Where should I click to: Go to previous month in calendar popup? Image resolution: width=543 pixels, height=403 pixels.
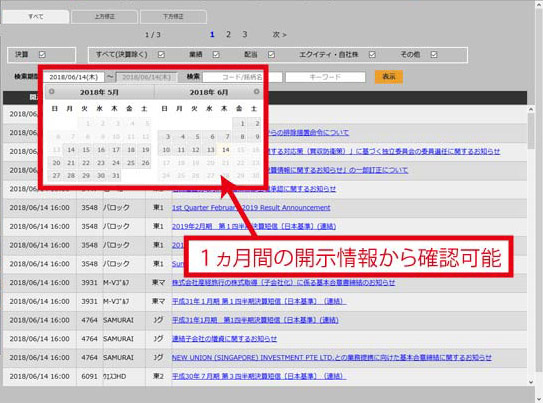[52, 92]
